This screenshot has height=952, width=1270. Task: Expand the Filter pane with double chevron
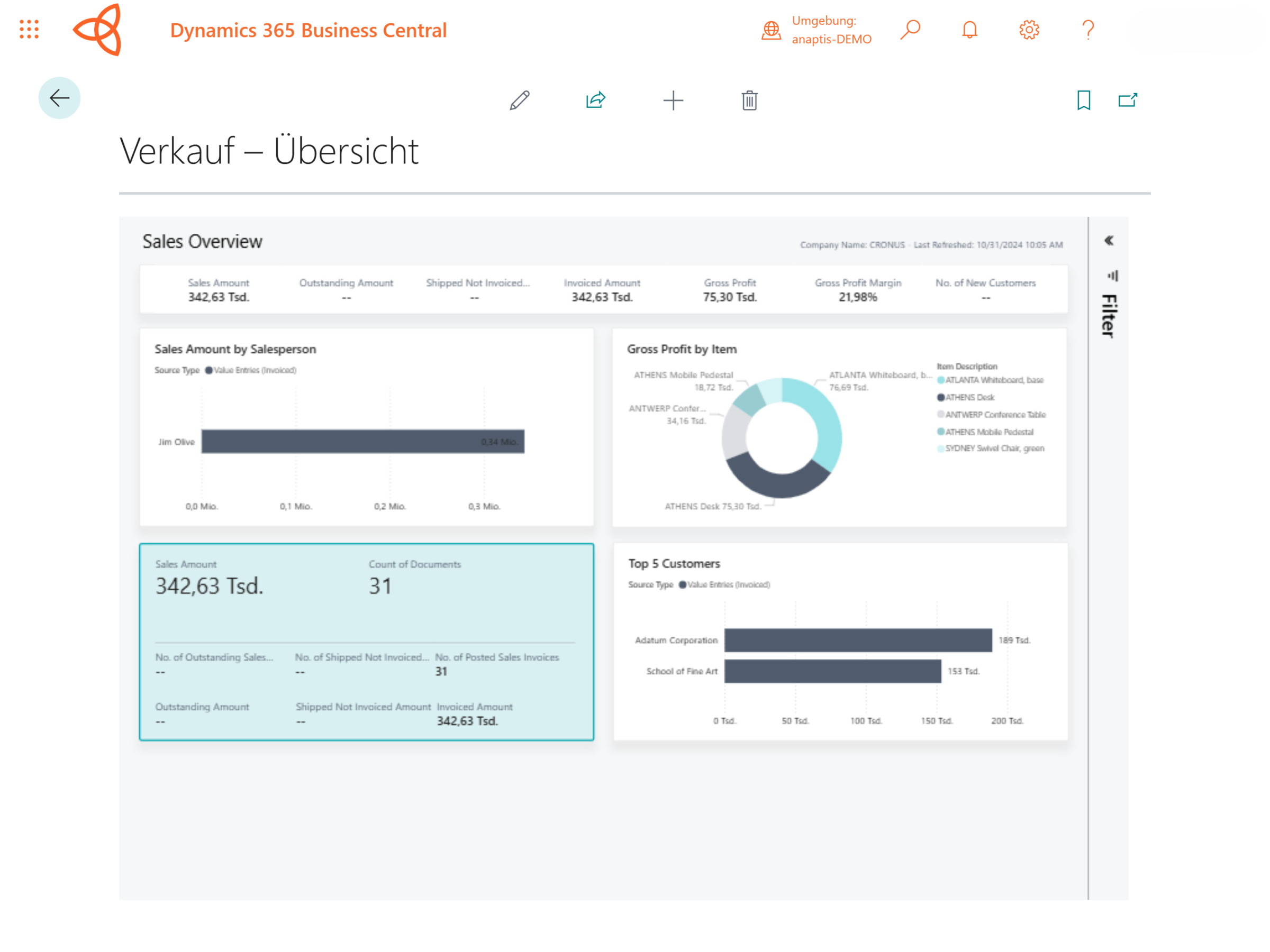[x=1109, y=241]
